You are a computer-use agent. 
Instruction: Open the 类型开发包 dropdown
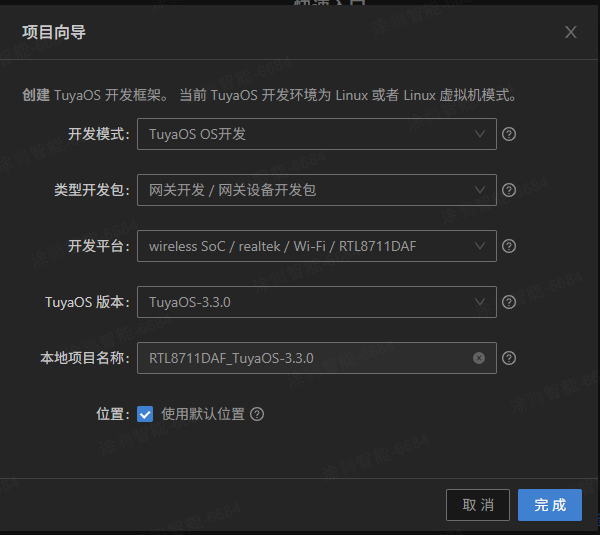tap(317, 190)
